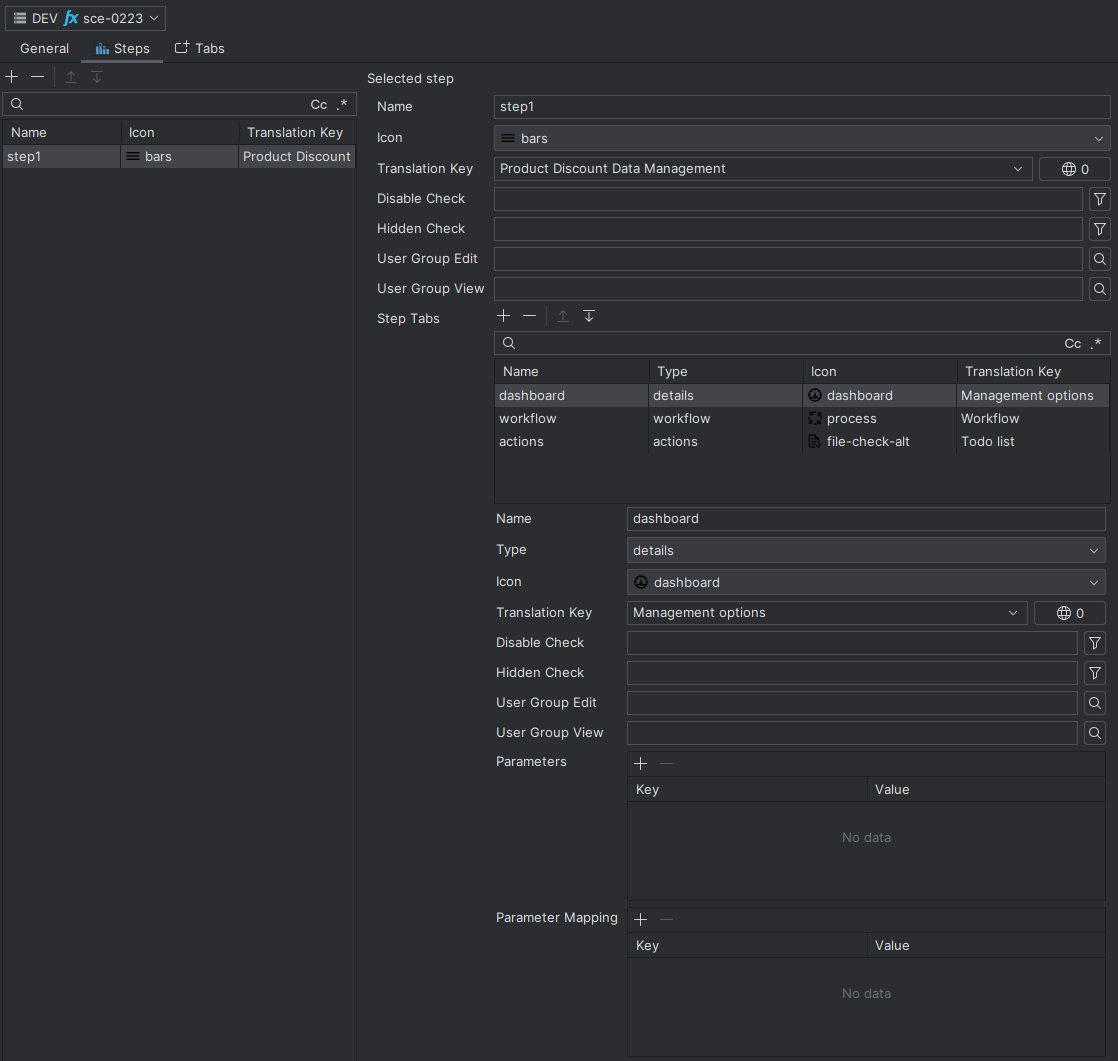Click the Todo list translation cell
Screen dimensions: 1118x1061
[1032, 441]
